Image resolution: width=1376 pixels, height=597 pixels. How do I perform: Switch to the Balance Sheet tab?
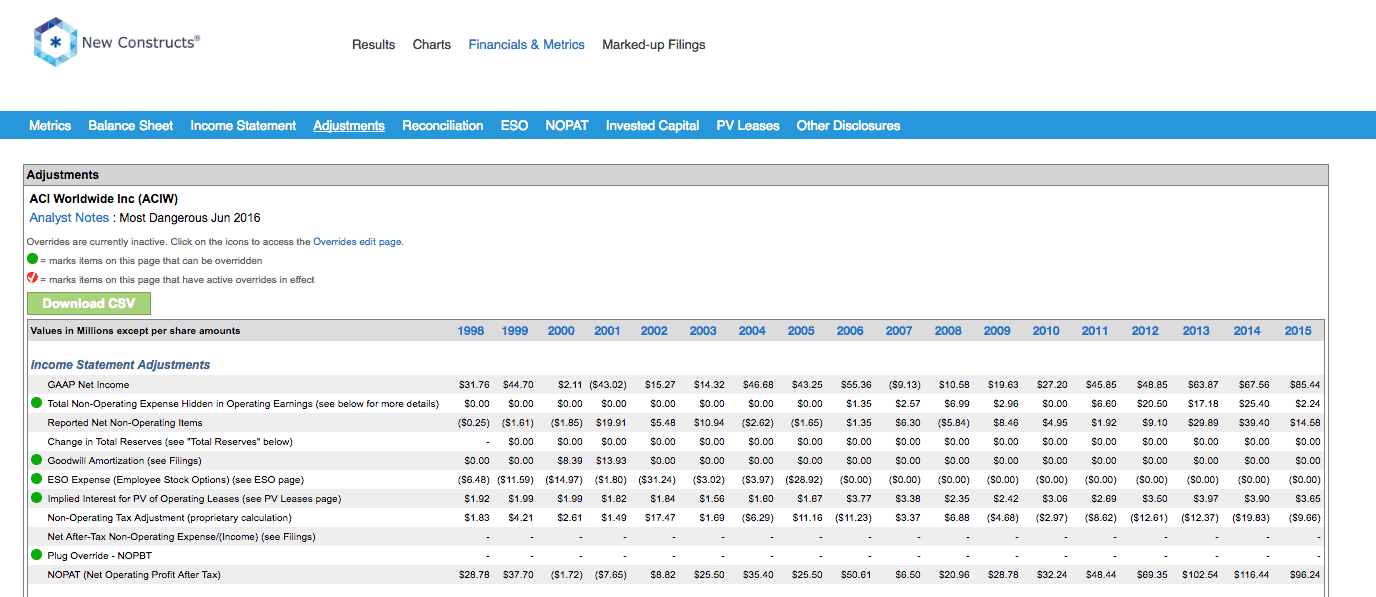coord(131,126)
